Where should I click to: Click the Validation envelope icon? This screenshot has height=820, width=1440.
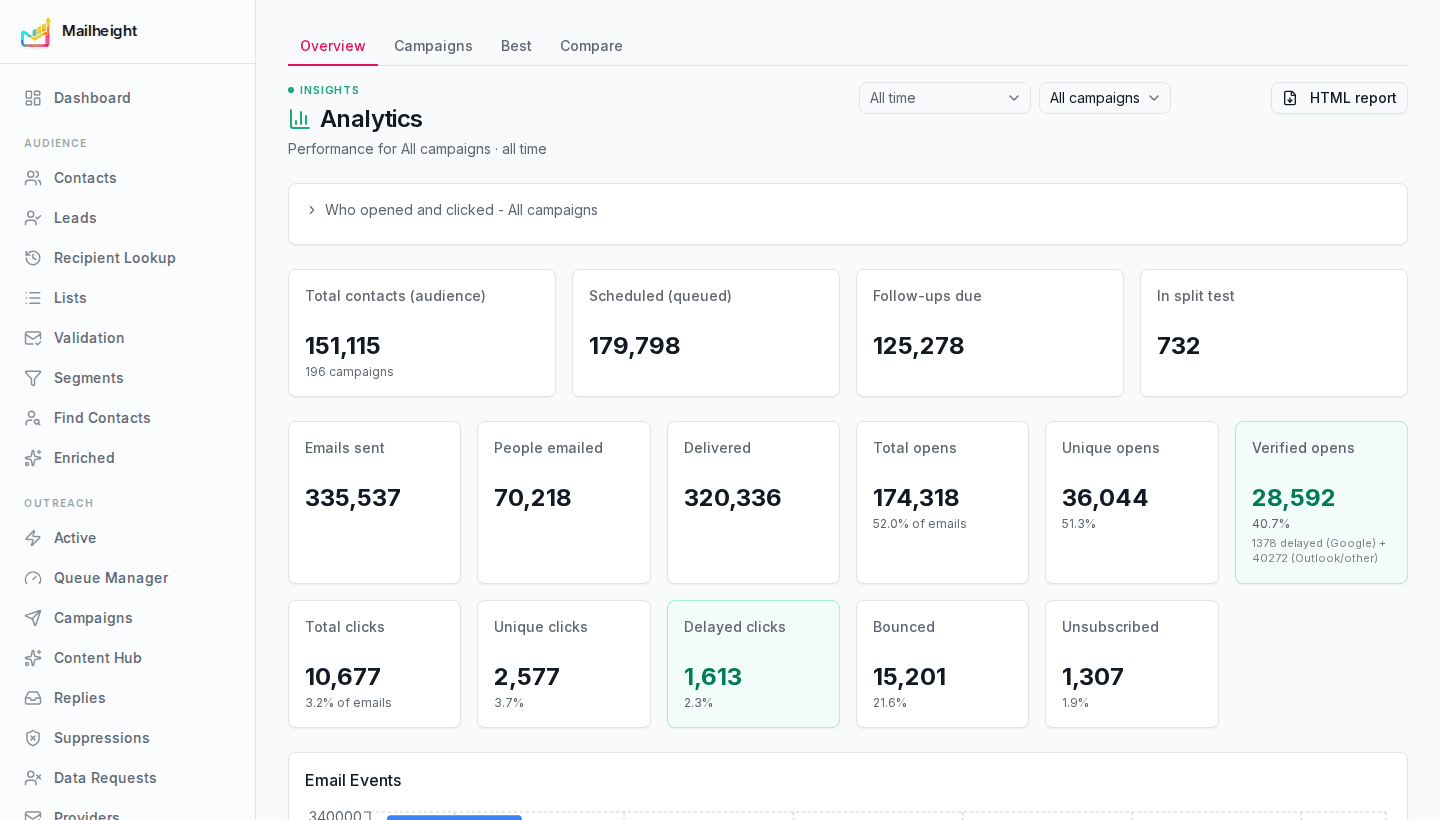[33, 338]
